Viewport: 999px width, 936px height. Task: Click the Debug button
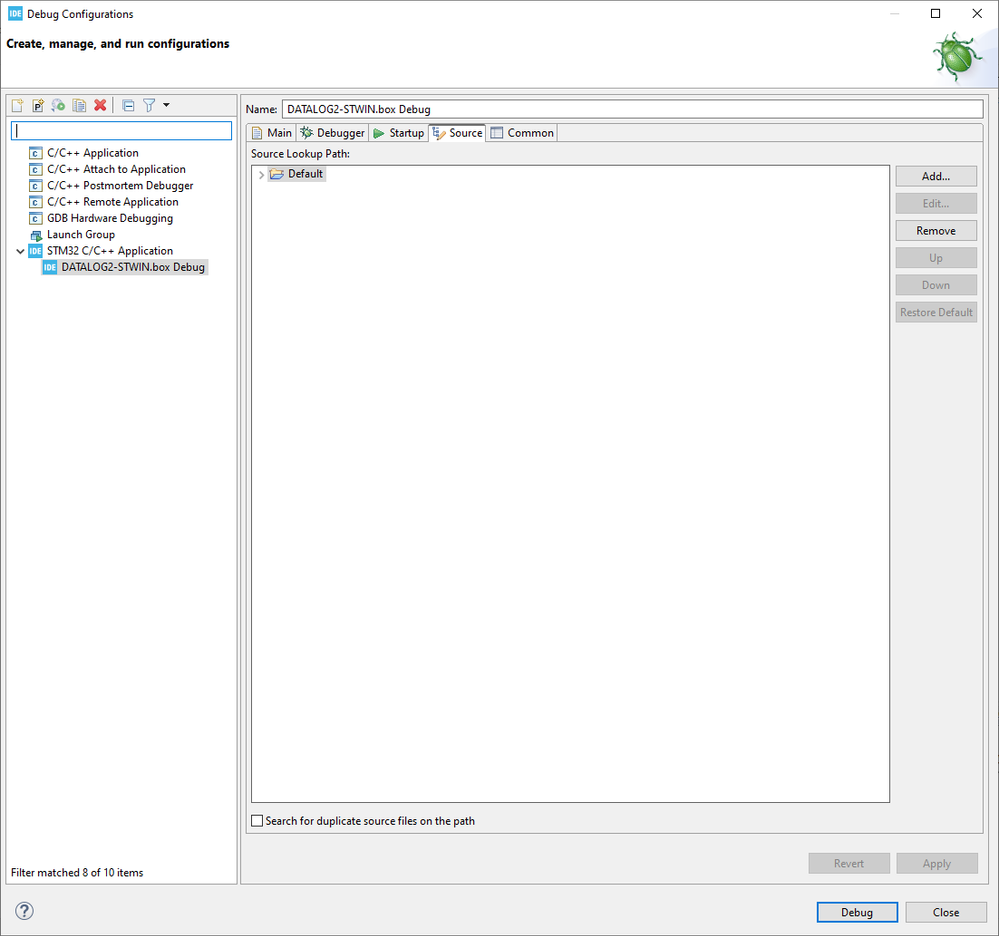click(858, 912)
